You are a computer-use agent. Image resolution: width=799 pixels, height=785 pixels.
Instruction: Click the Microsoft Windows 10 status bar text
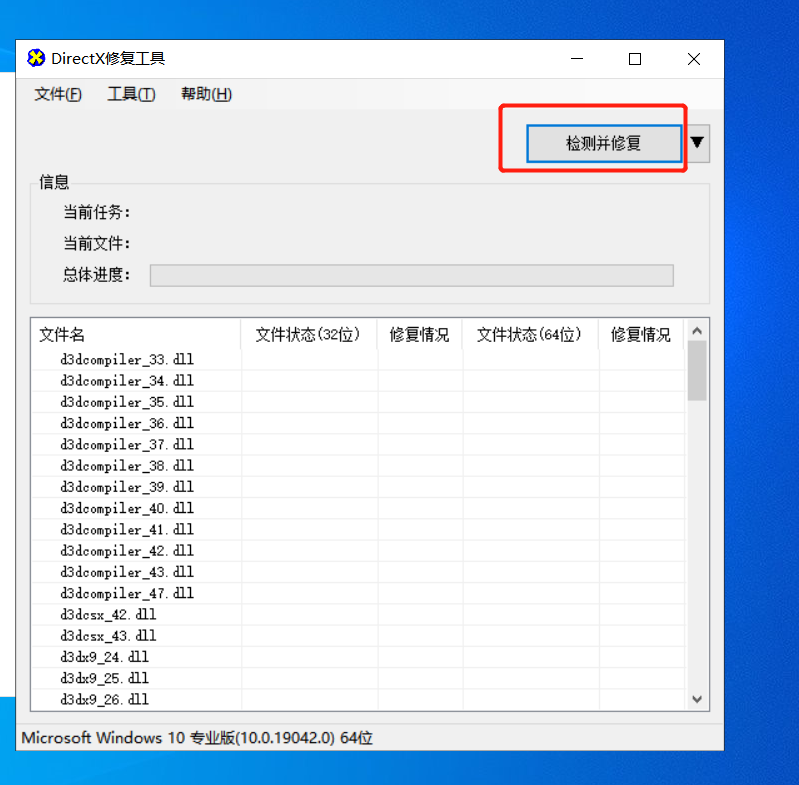pos(197,738)
